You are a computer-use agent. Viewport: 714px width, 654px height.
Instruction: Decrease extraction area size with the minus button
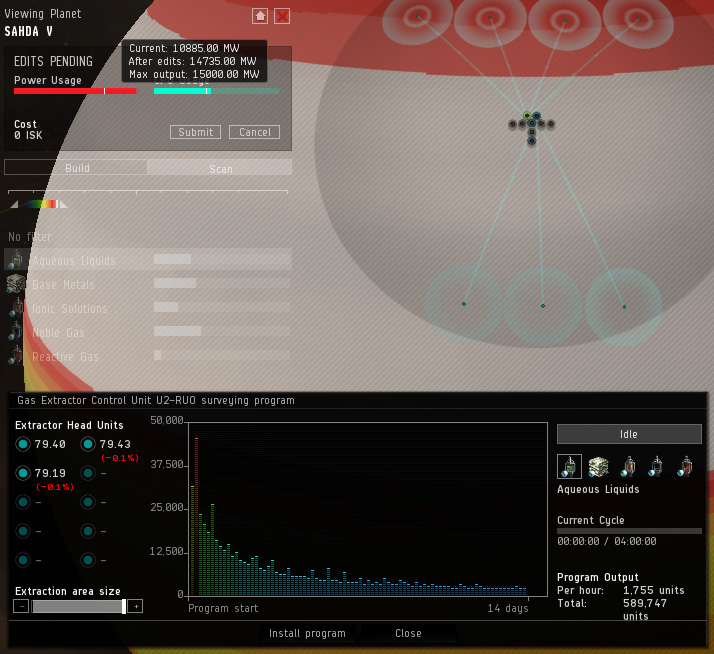pyautogui.click(x=21, y=606)
